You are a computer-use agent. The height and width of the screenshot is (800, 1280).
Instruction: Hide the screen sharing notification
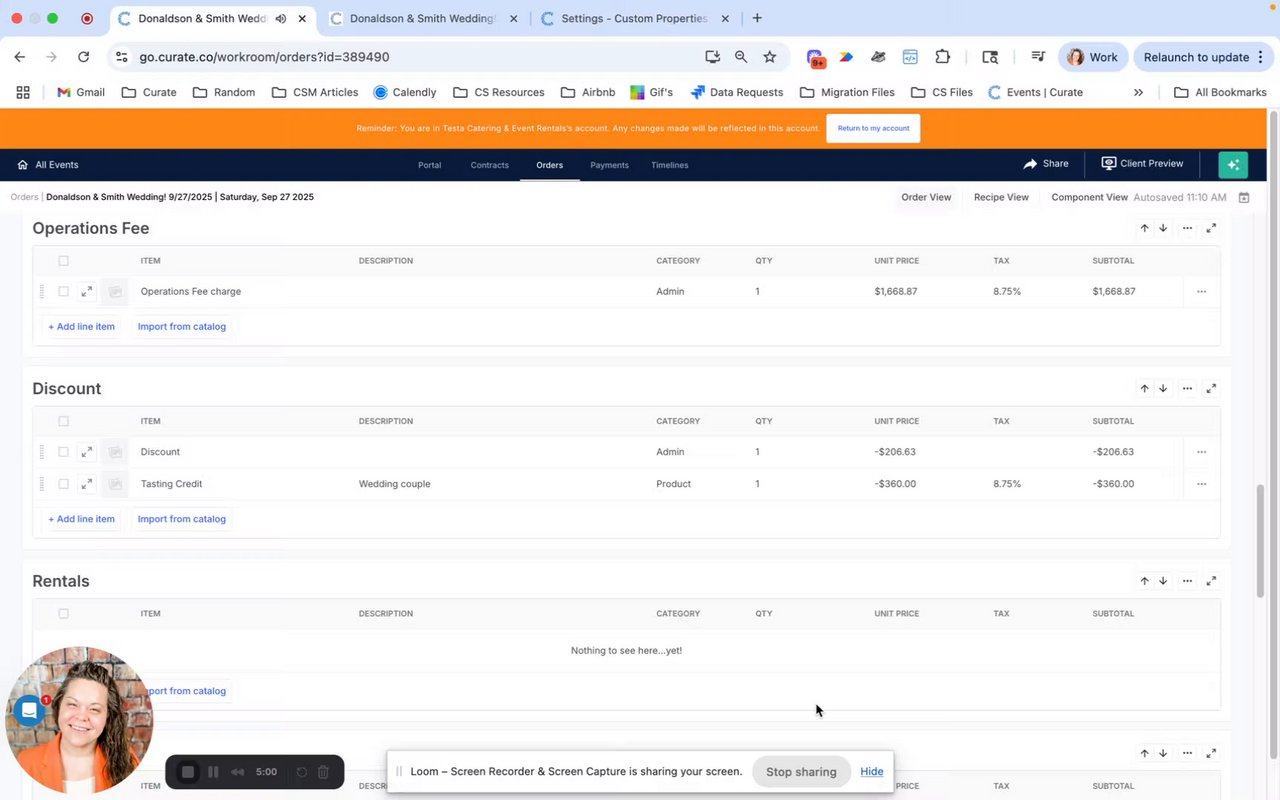point(872,772)
